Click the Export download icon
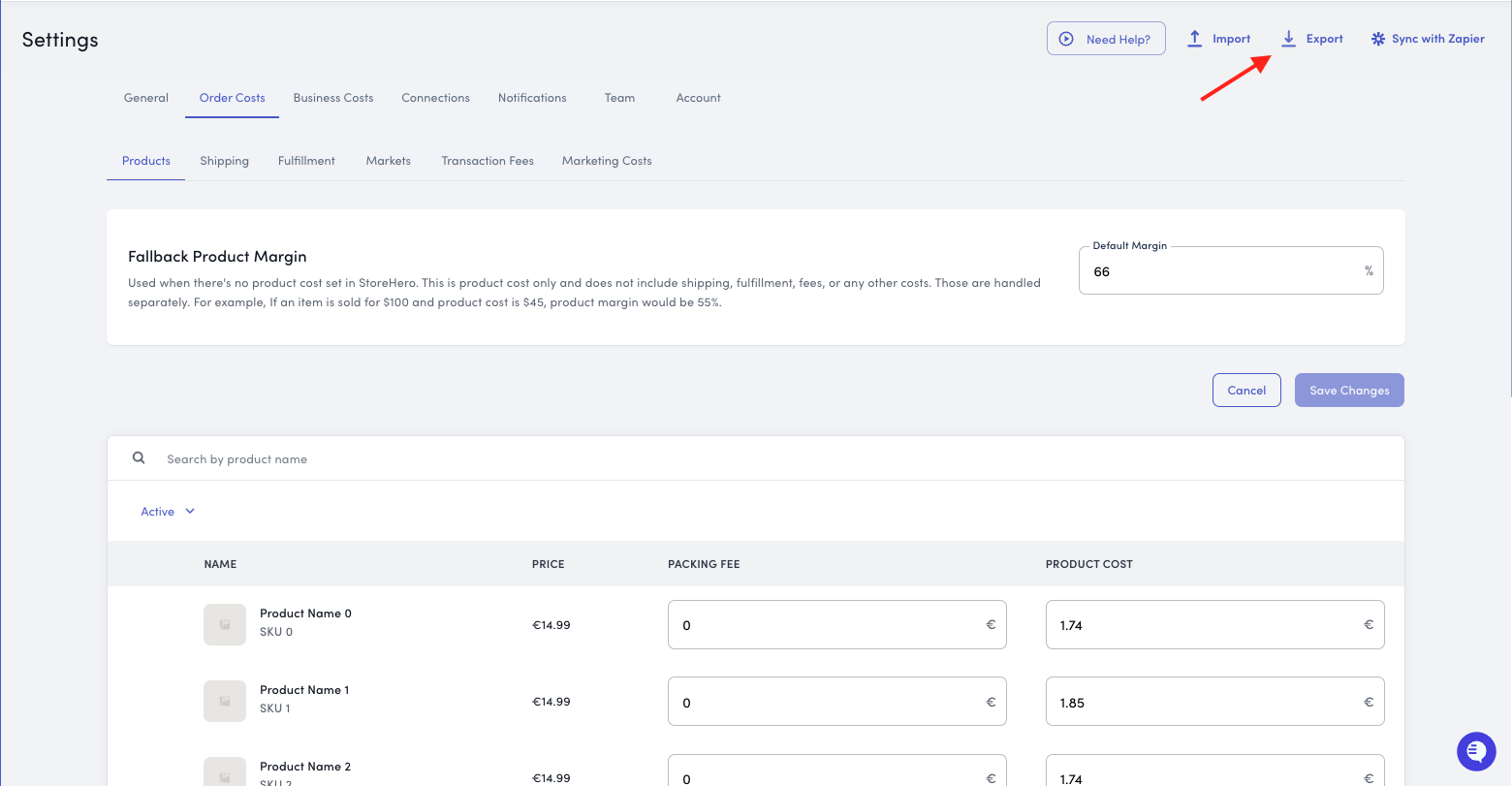The width and height of the screenshot is (1512, 786). 1288,39
